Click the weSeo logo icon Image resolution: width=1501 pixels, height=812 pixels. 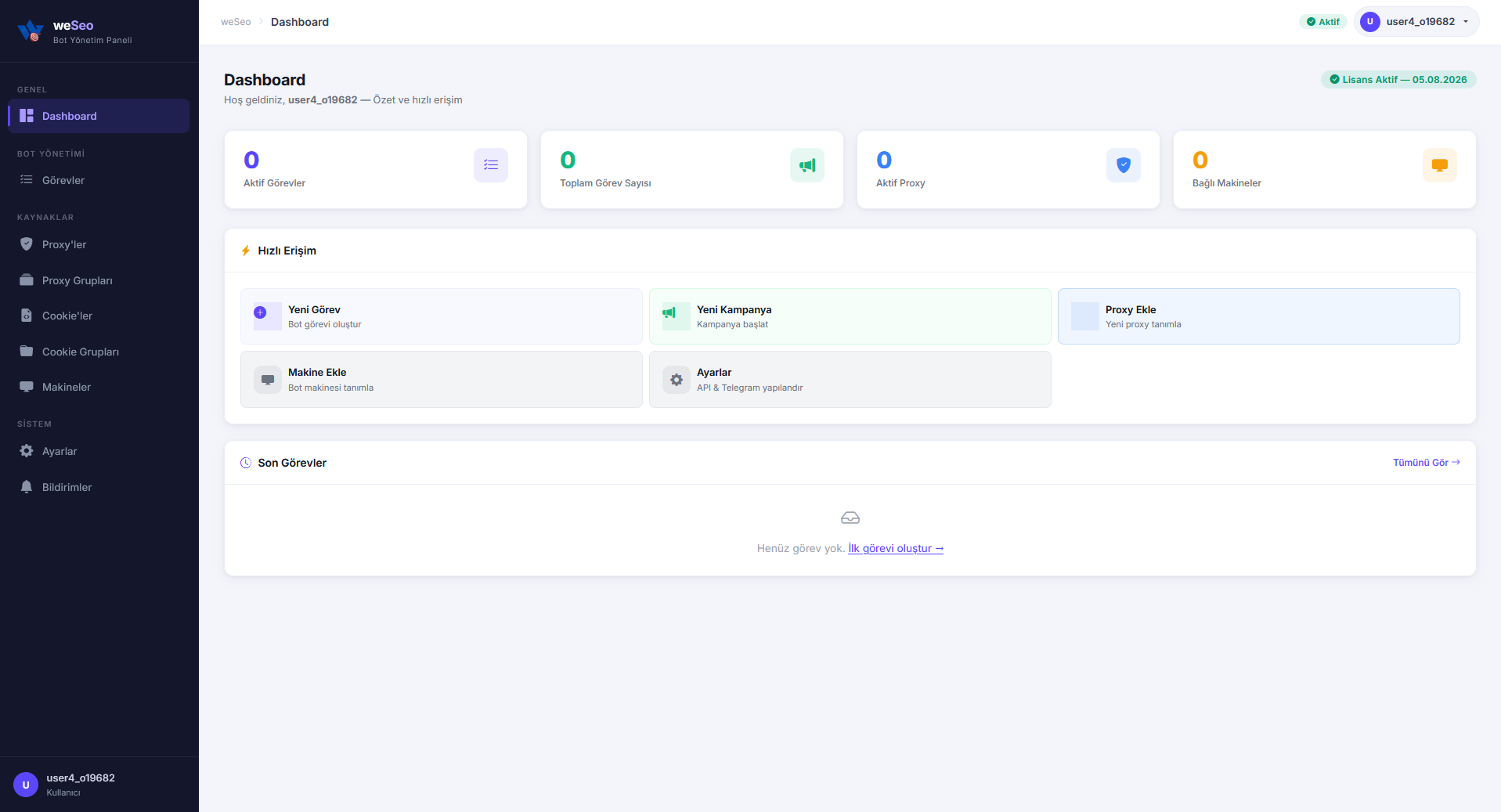click(x=31, y=31)
